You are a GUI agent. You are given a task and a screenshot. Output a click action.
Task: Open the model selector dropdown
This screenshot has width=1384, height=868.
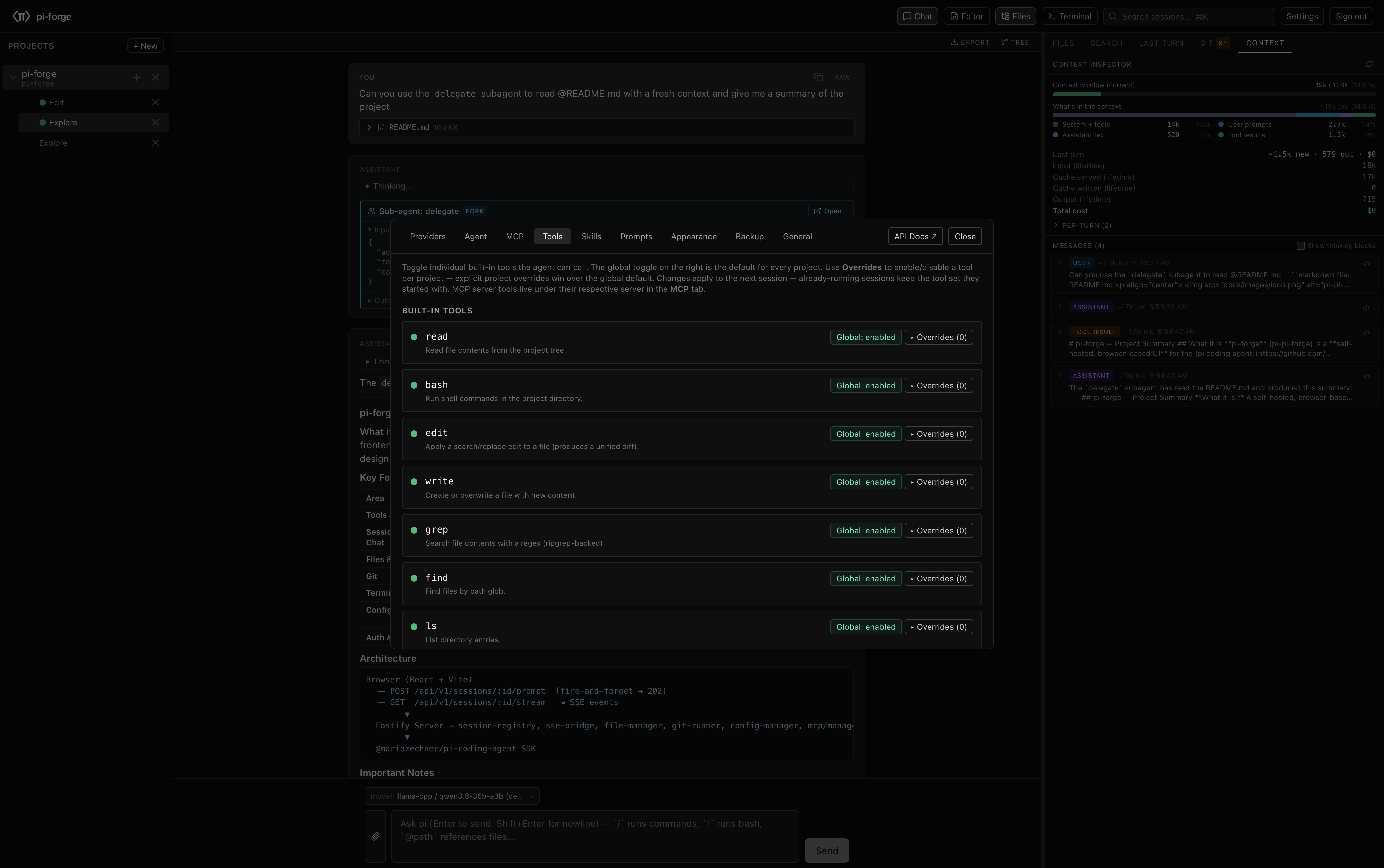[x=451, y=796]
